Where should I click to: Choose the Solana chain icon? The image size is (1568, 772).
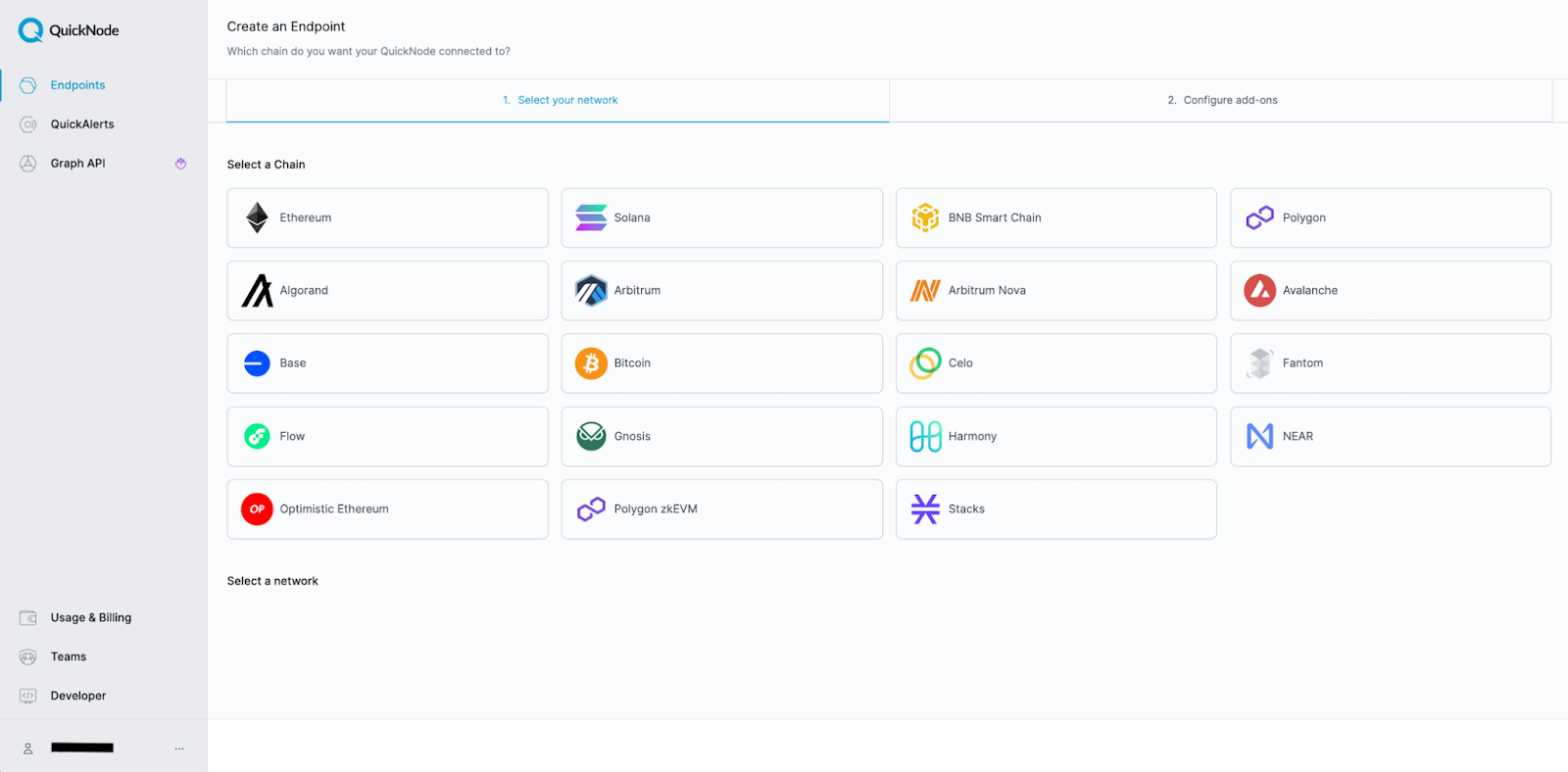pyautogui.click(x=591, y=217)
